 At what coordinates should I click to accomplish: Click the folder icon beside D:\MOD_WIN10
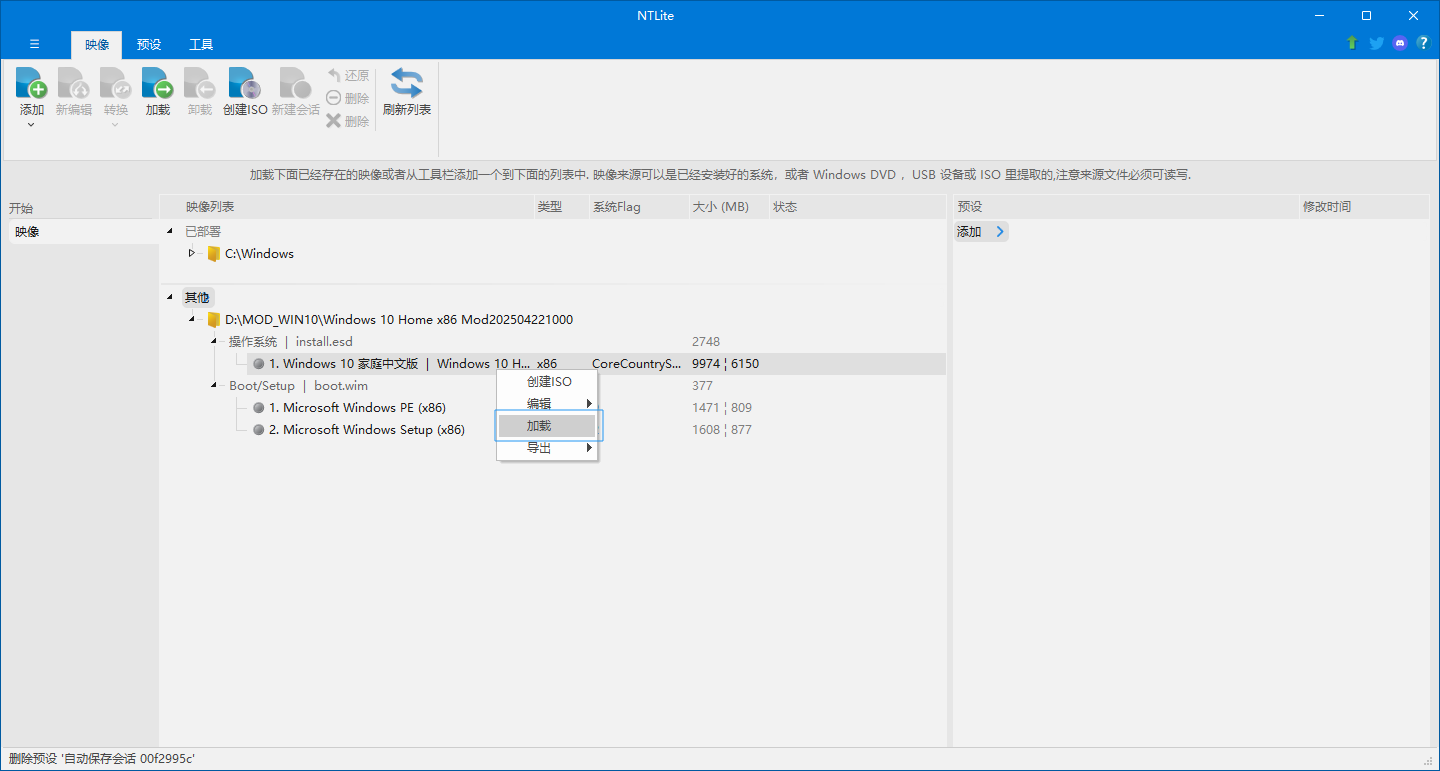point(213,320)
